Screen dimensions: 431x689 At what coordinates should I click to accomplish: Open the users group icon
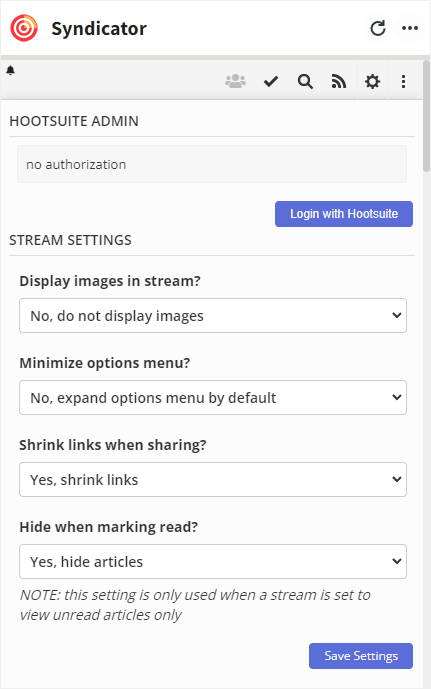point(235,81)
